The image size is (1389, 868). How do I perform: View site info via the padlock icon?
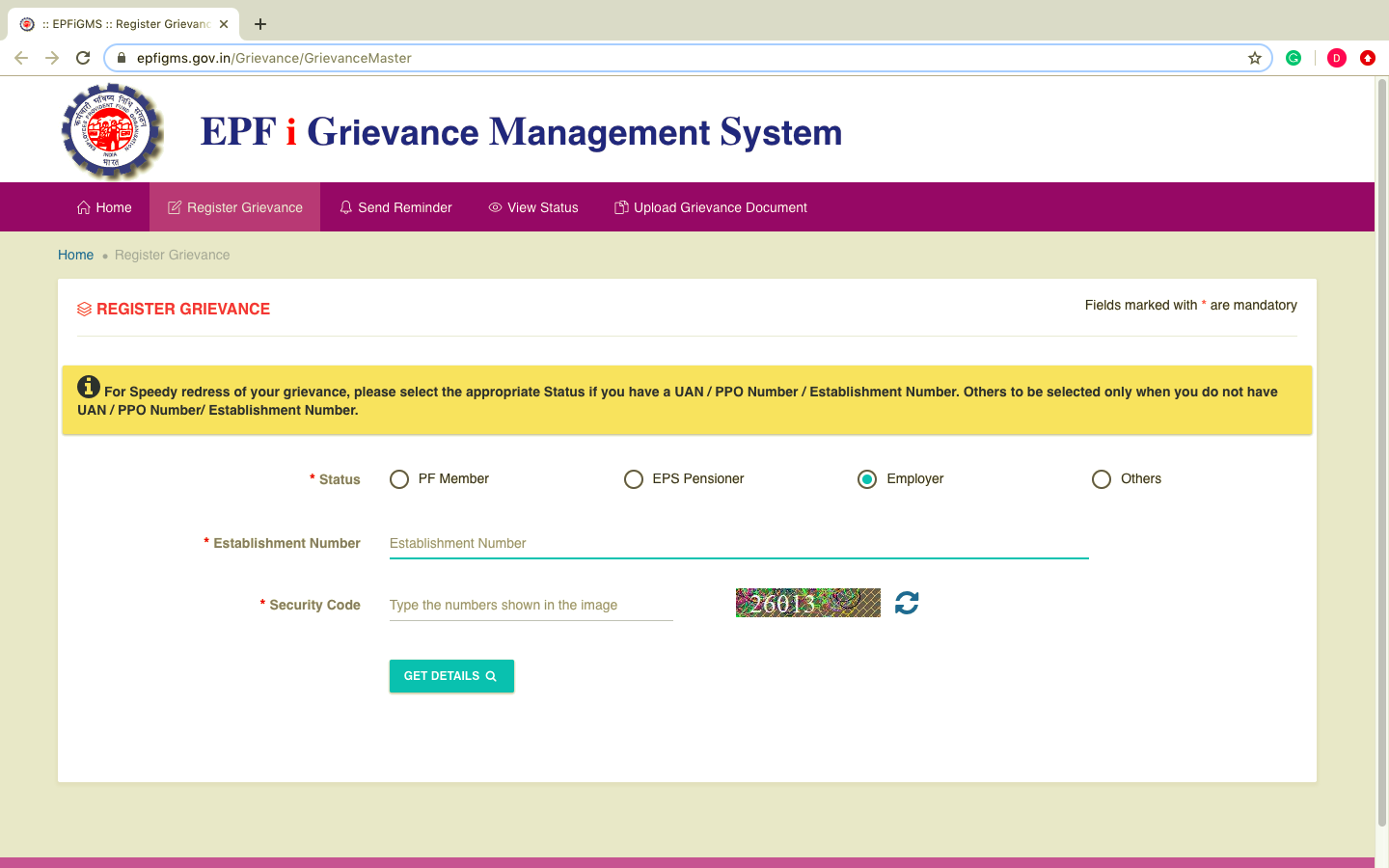121,58
